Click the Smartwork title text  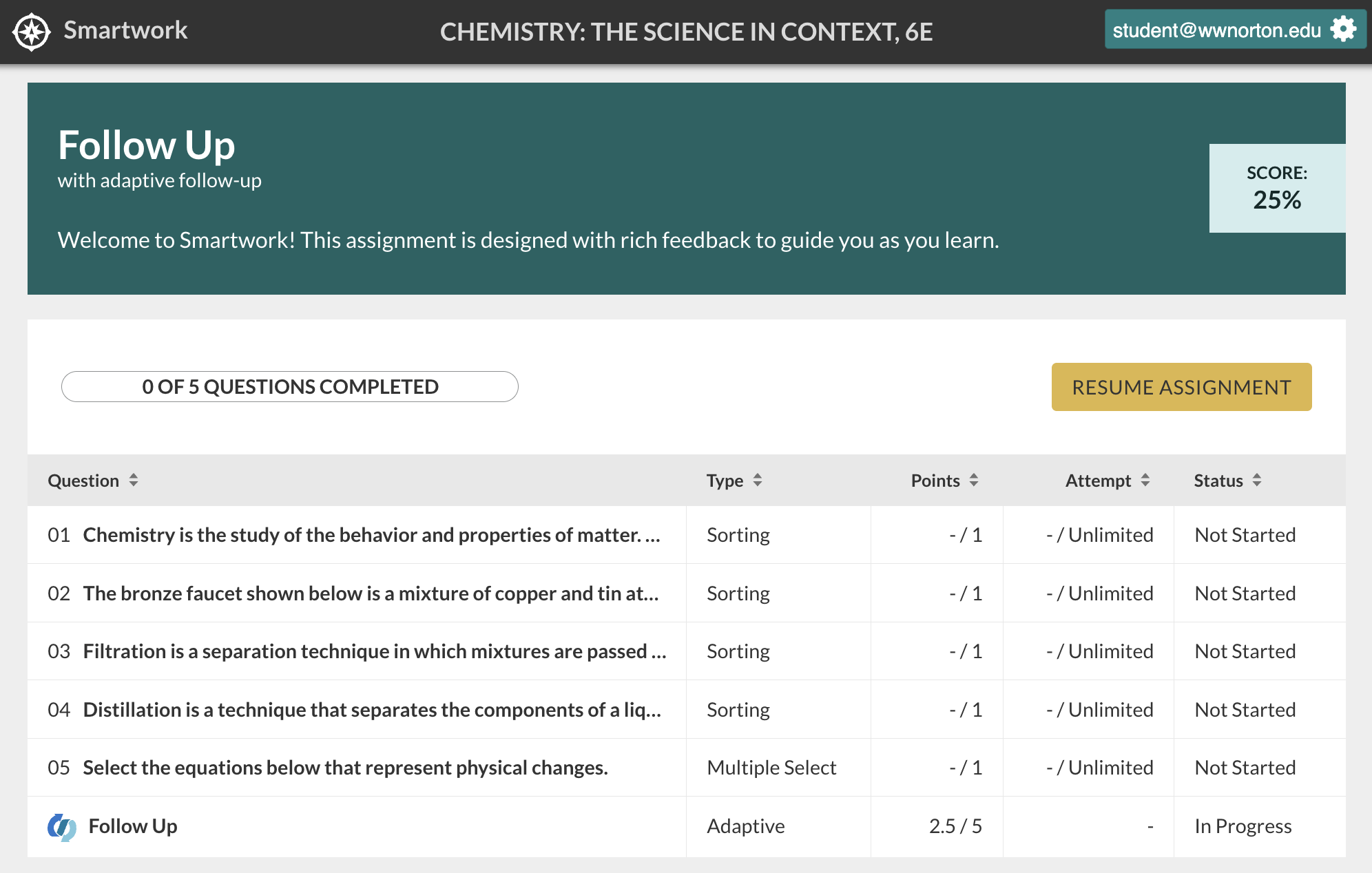(125, 30)
